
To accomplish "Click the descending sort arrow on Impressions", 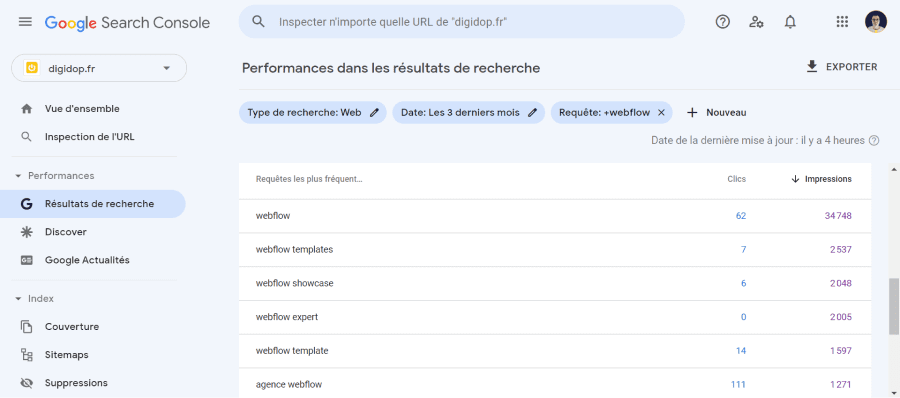I will (795, 179).
